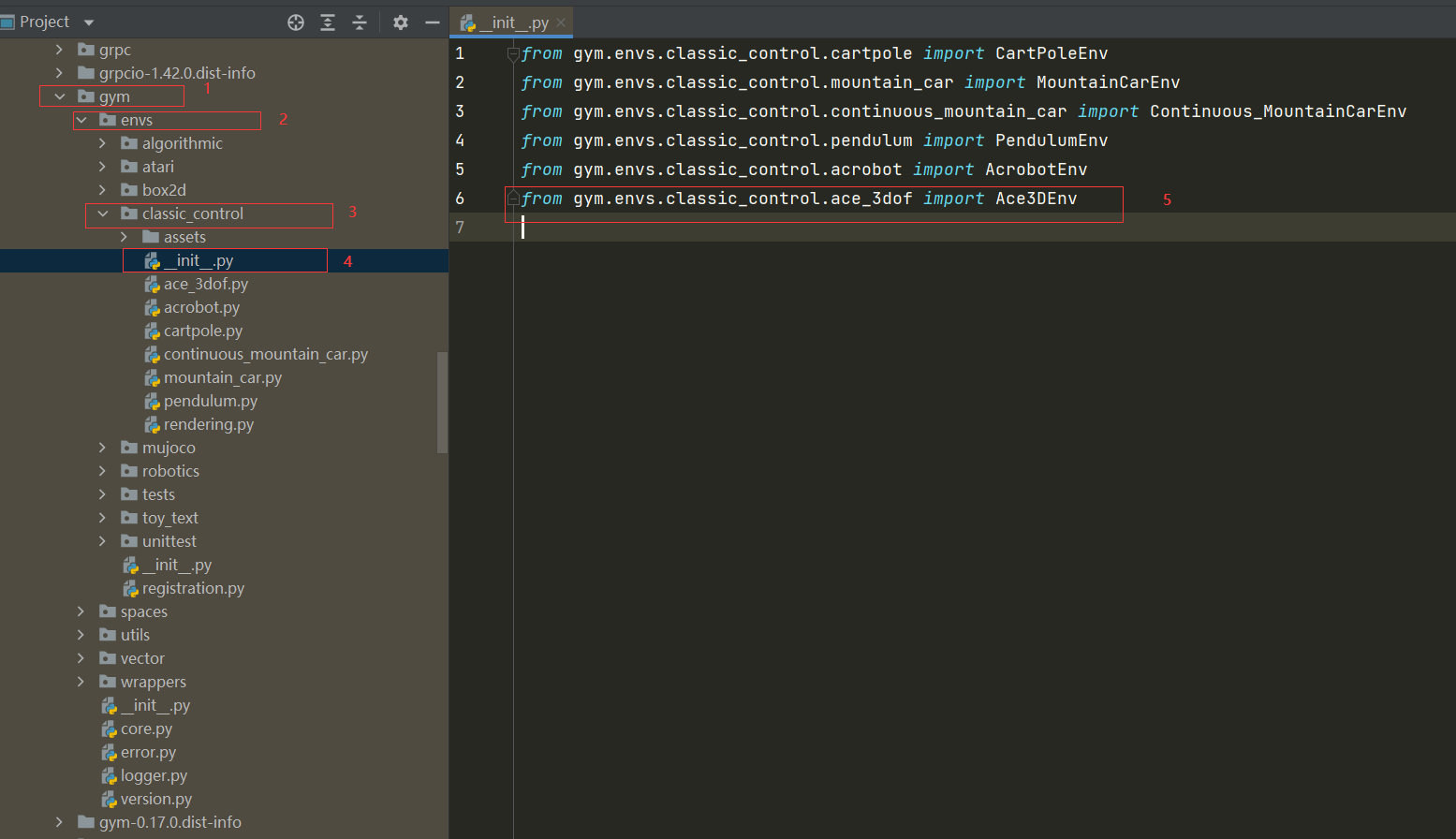Expand the vector folder
This screenshot has width=1456, height=839.
pos(81,658)
